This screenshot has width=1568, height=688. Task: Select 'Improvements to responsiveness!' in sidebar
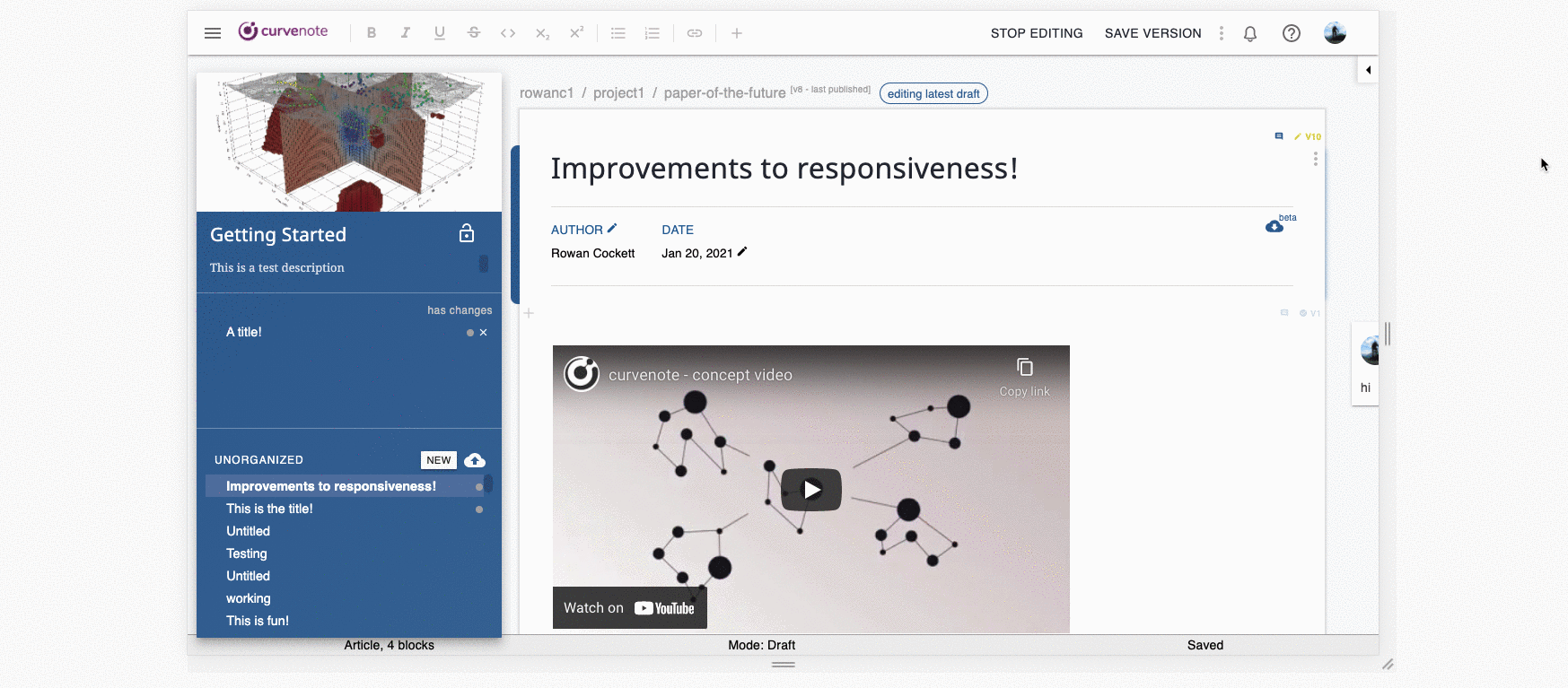331,486
